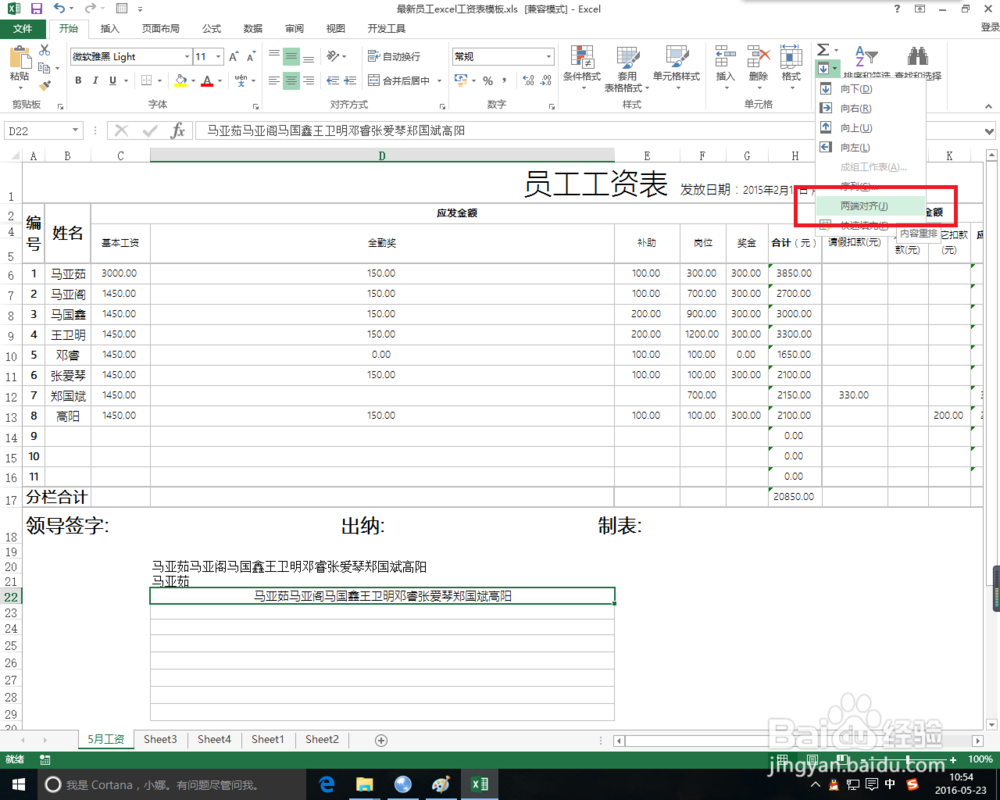Click the text orientation icon
Viewport: 1000px width, 800px height.
point(333,56)
